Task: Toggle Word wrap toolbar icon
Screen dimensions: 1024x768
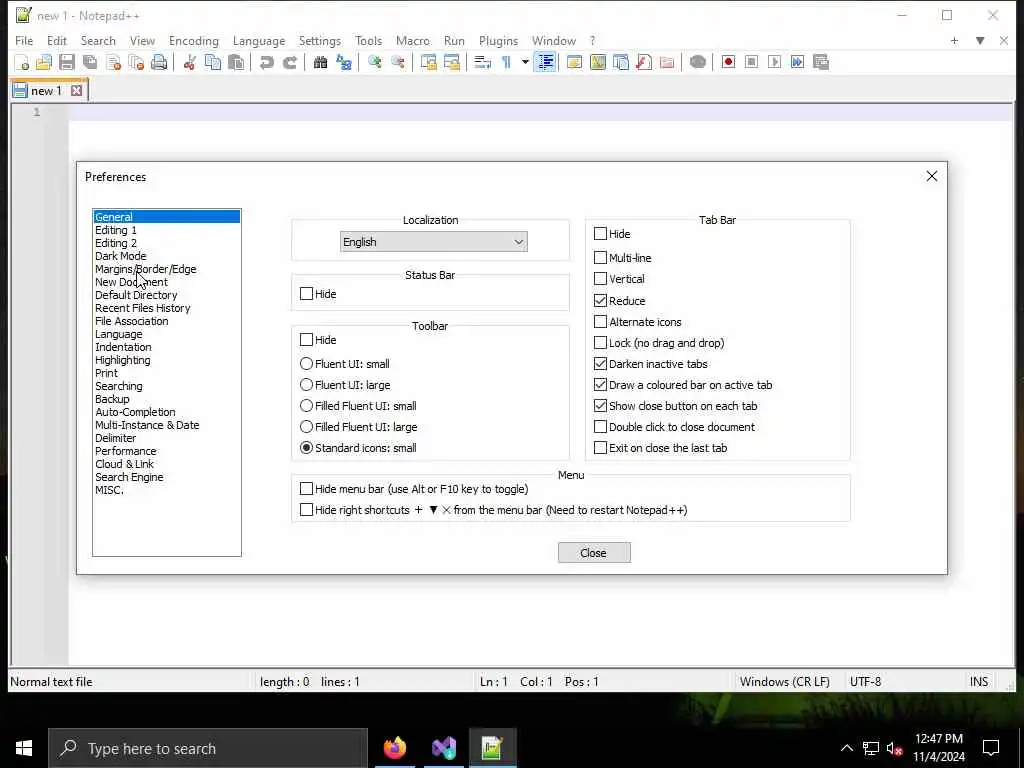Action: pos(482,62)
